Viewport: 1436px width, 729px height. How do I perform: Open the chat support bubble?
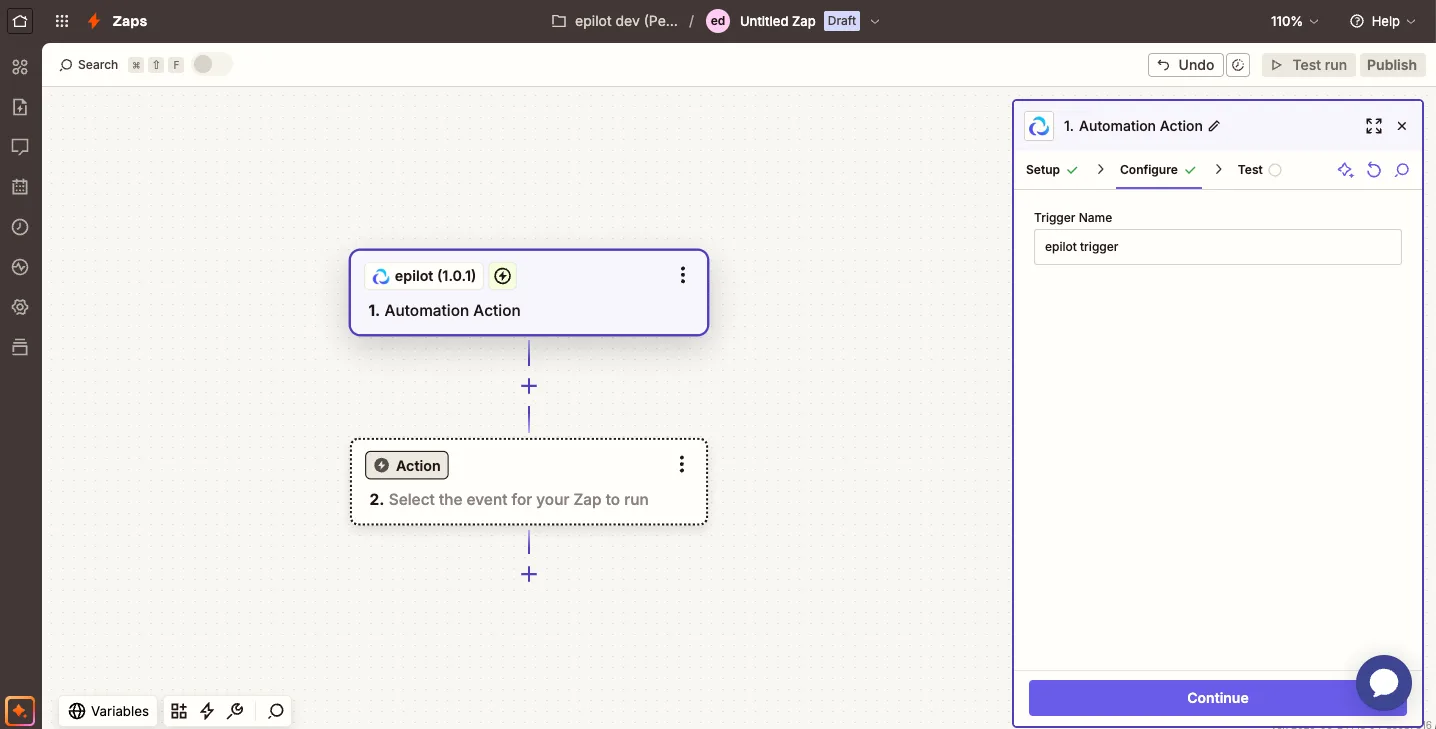[1384, 683]
